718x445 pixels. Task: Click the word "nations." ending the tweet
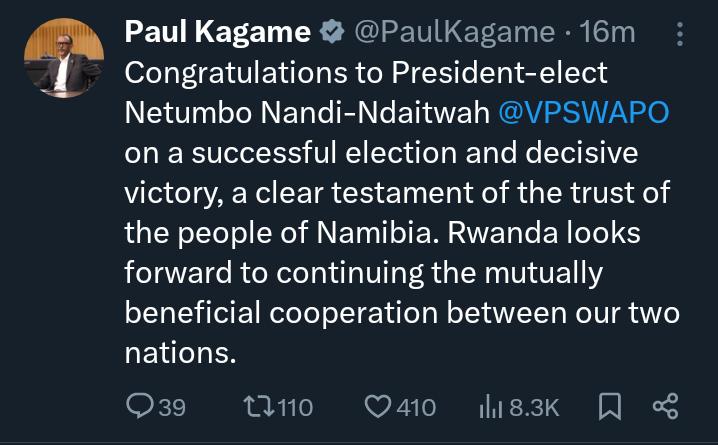179,353
